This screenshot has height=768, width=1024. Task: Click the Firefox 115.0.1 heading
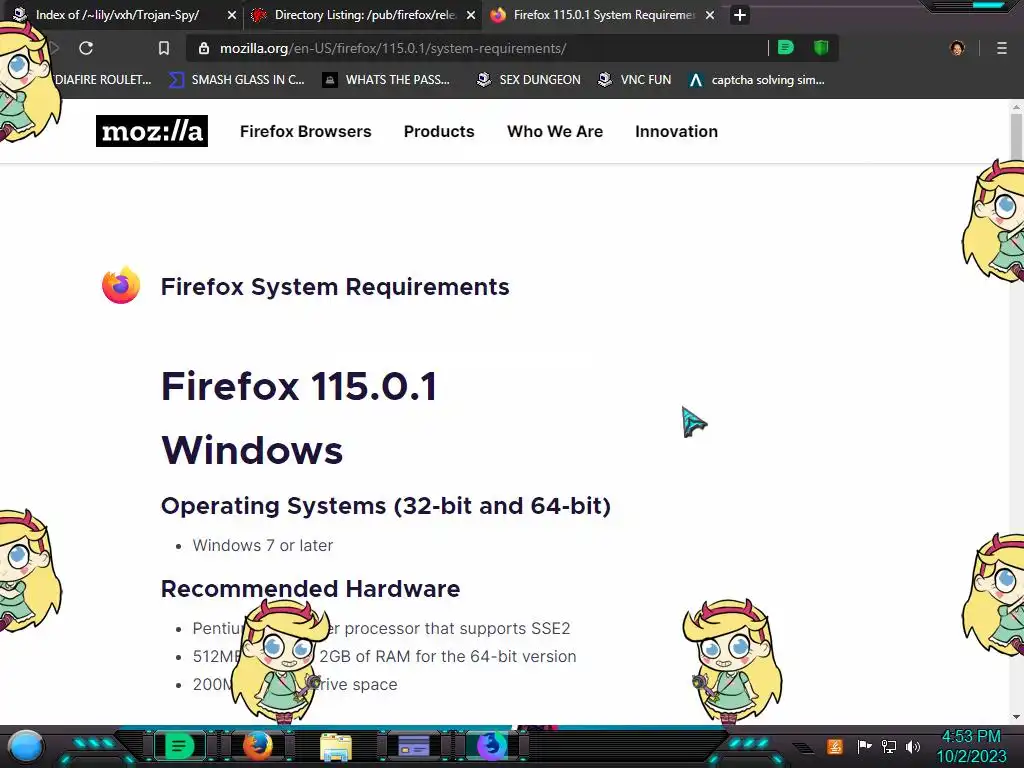pos(298,386)
